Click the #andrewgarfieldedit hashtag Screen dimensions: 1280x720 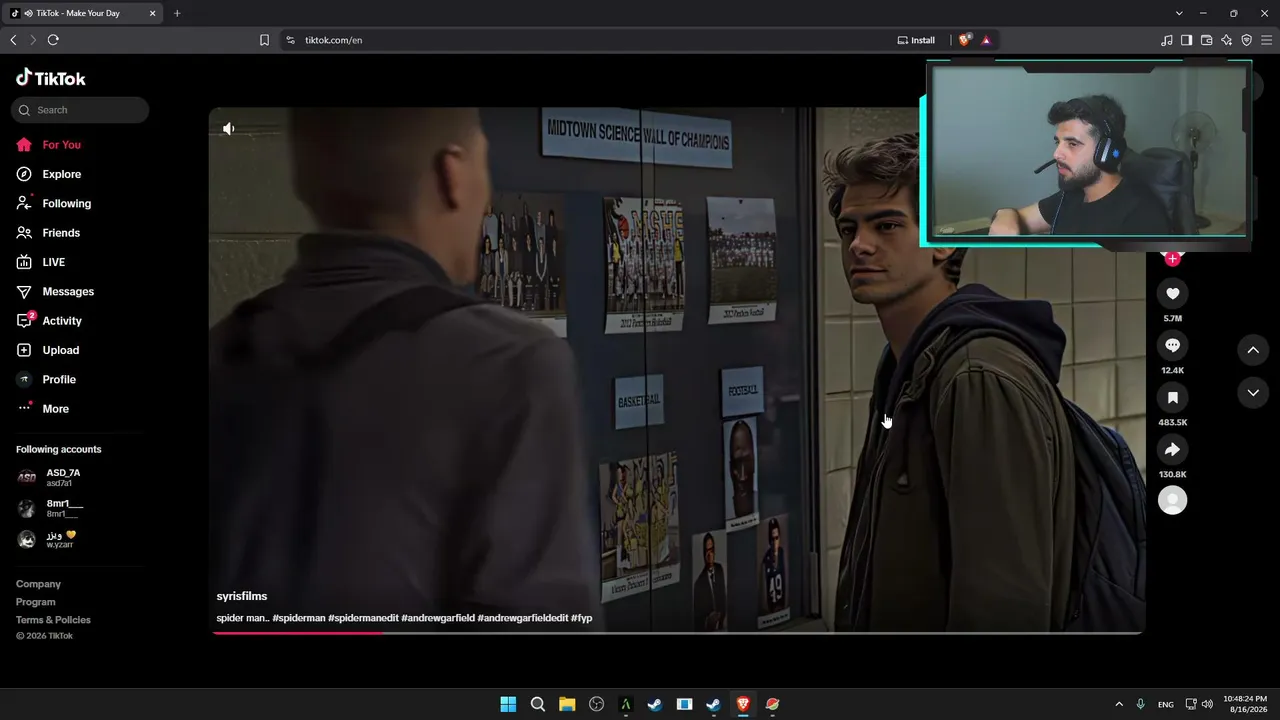pos(523,618)
